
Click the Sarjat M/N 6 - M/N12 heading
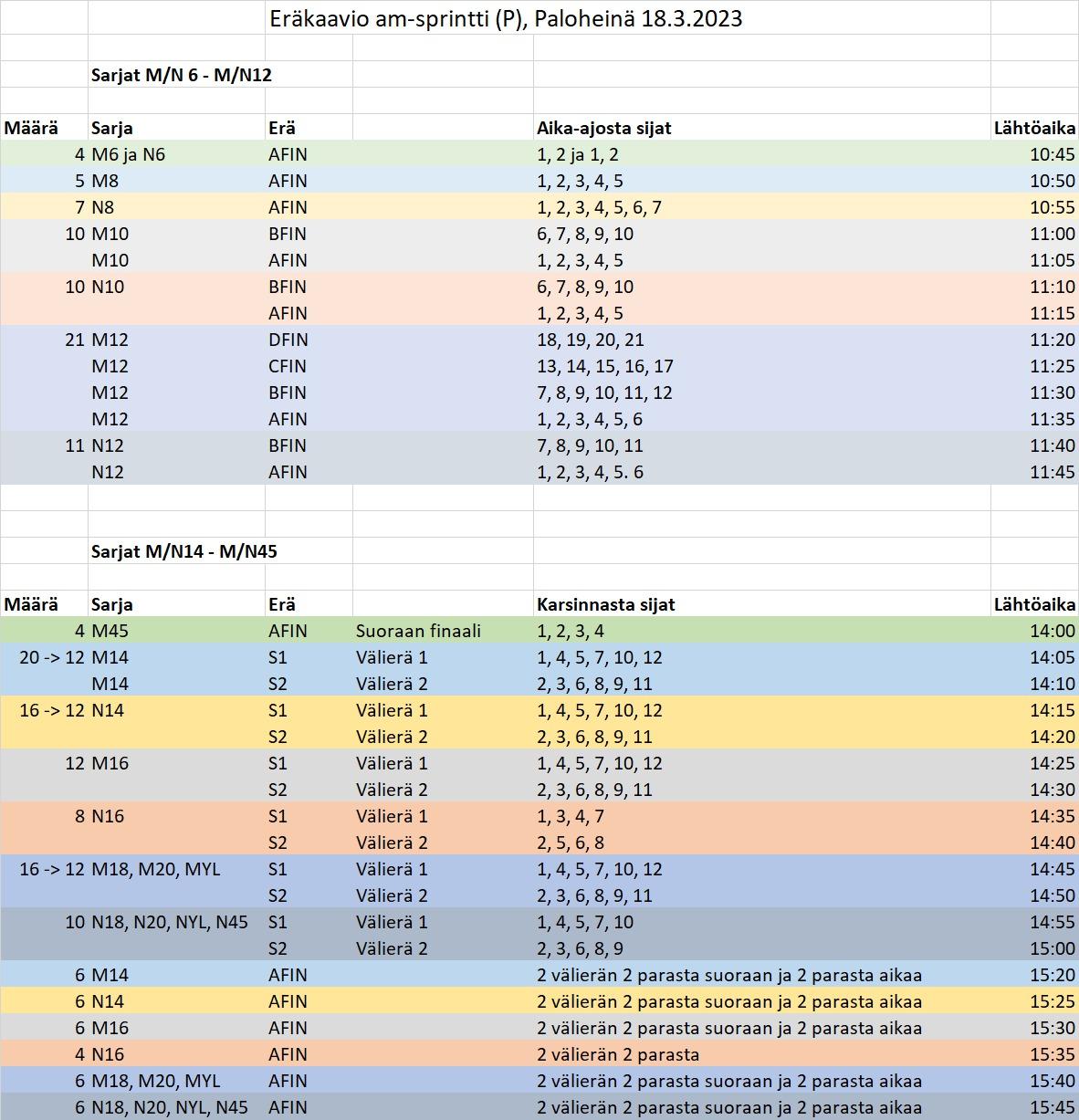(x=182, y=75)
